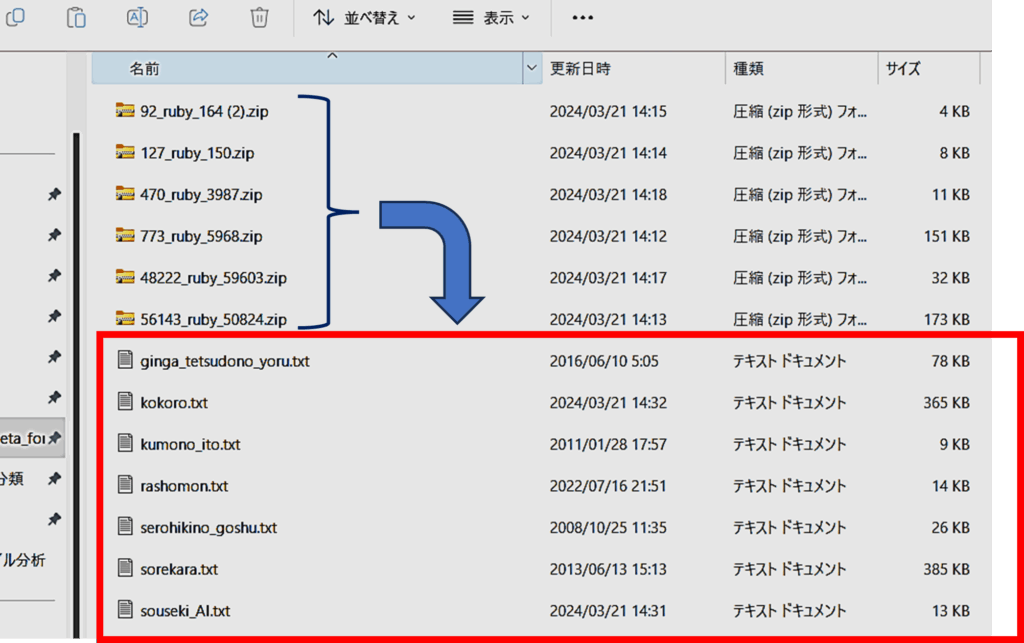Select the kokoro.txt file
The height and width of the screenshot is (643, 1024).
[174, 403]
